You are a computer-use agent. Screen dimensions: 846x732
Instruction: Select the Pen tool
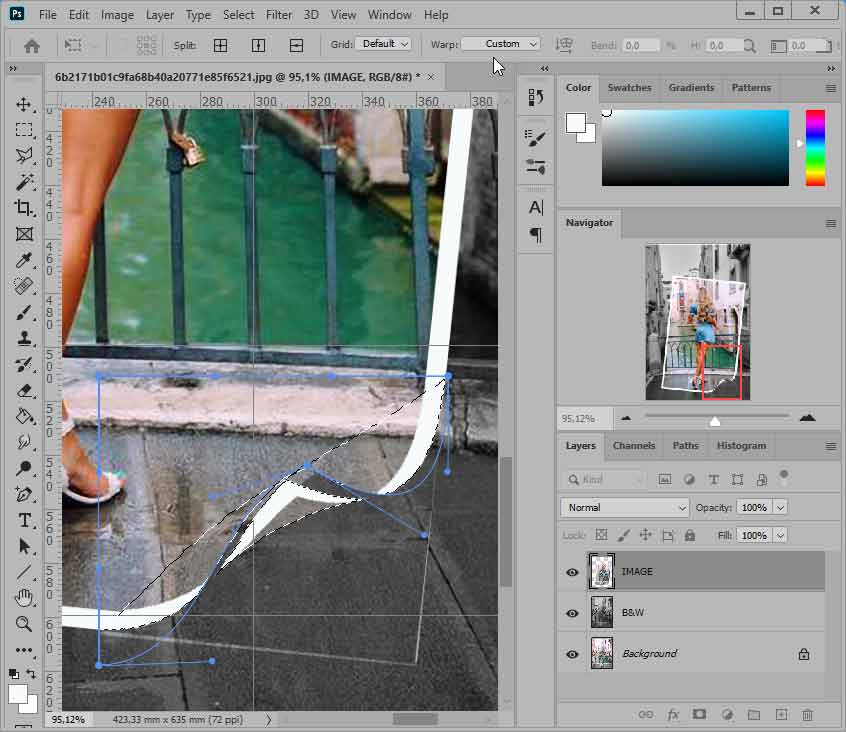[24, 494]
